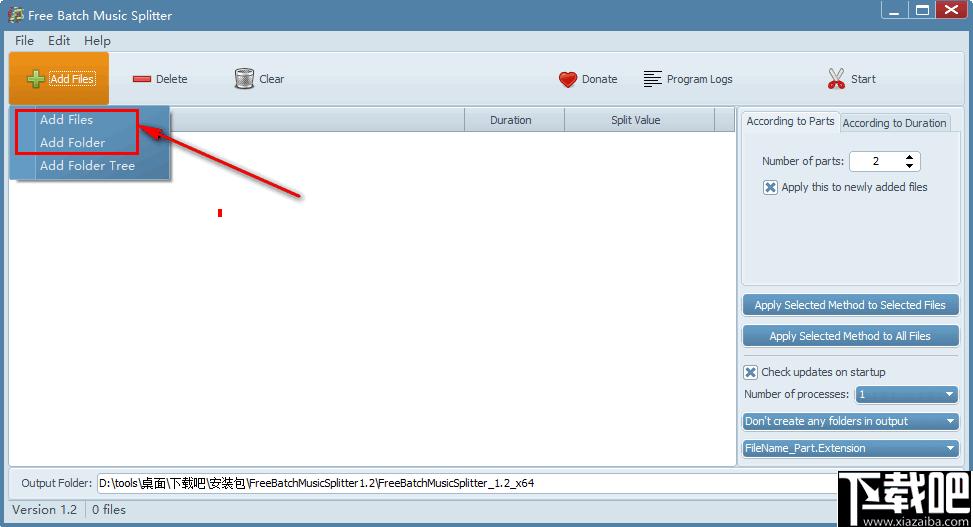
Task: Open Program Logs via its list icon
Action: (x=653, y=79)
